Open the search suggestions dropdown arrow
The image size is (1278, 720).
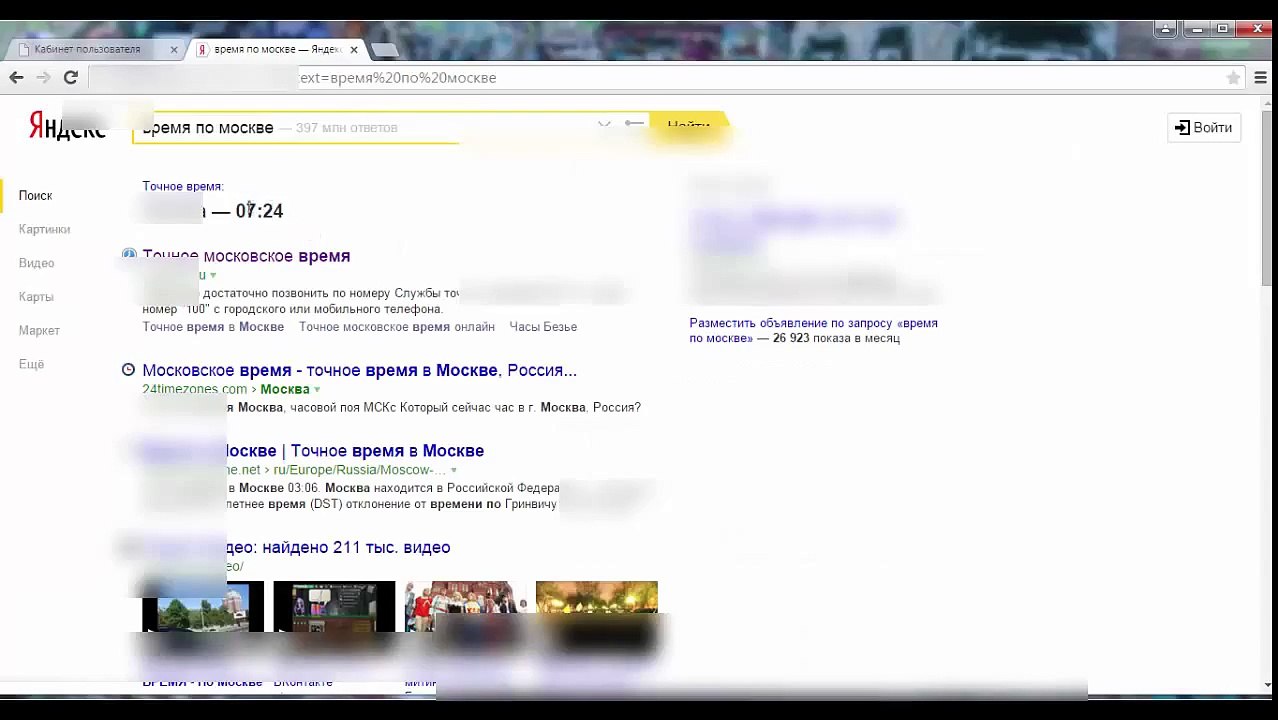click(604, 124)
